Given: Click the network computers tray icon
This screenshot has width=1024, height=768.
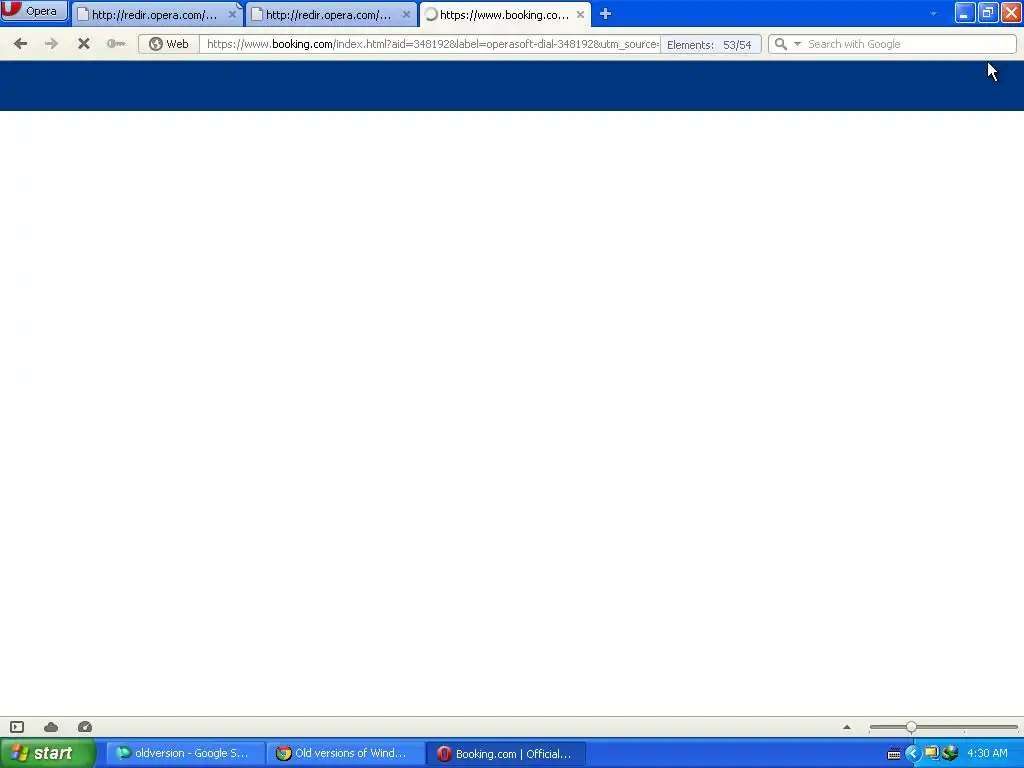Looking at the screenshot, I should pyautogui.click(x=931, y=754).
